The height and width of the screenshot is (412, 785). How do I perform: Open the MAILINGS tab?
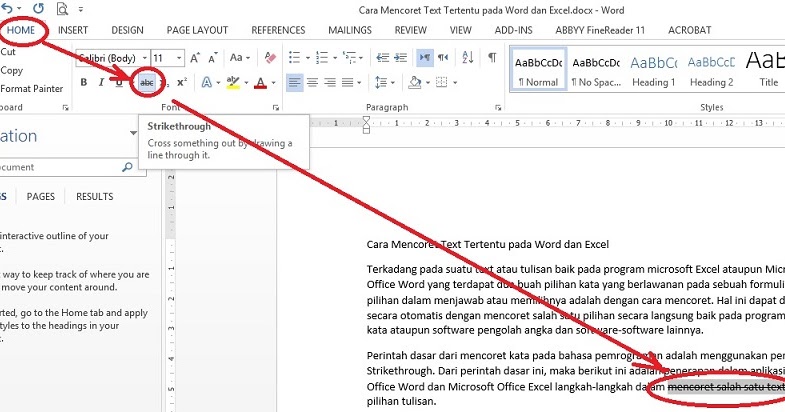point(350,30)
